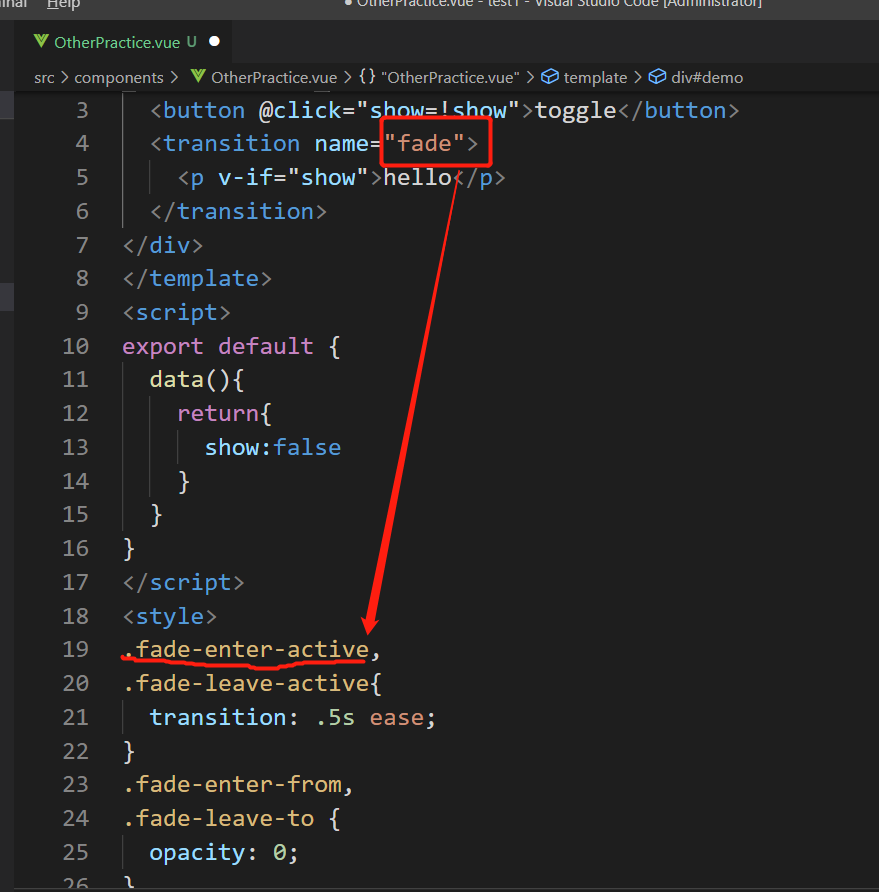This screenshot has height=892, width=879.
Task: Open the div#demo breadcrumb symbol
Action: [707, 78]
